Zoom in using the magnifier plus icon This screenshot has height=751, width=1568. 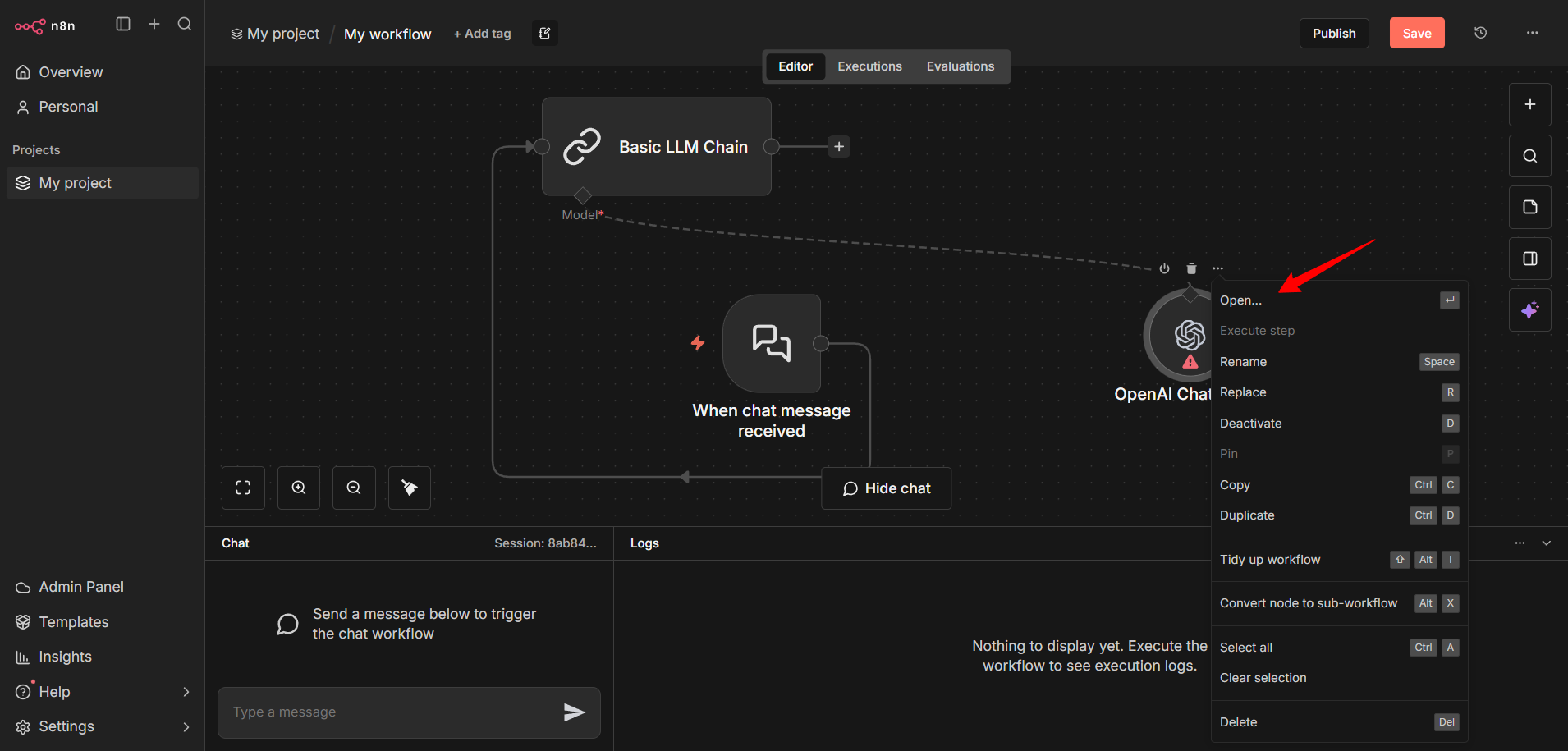pos(298,488)
